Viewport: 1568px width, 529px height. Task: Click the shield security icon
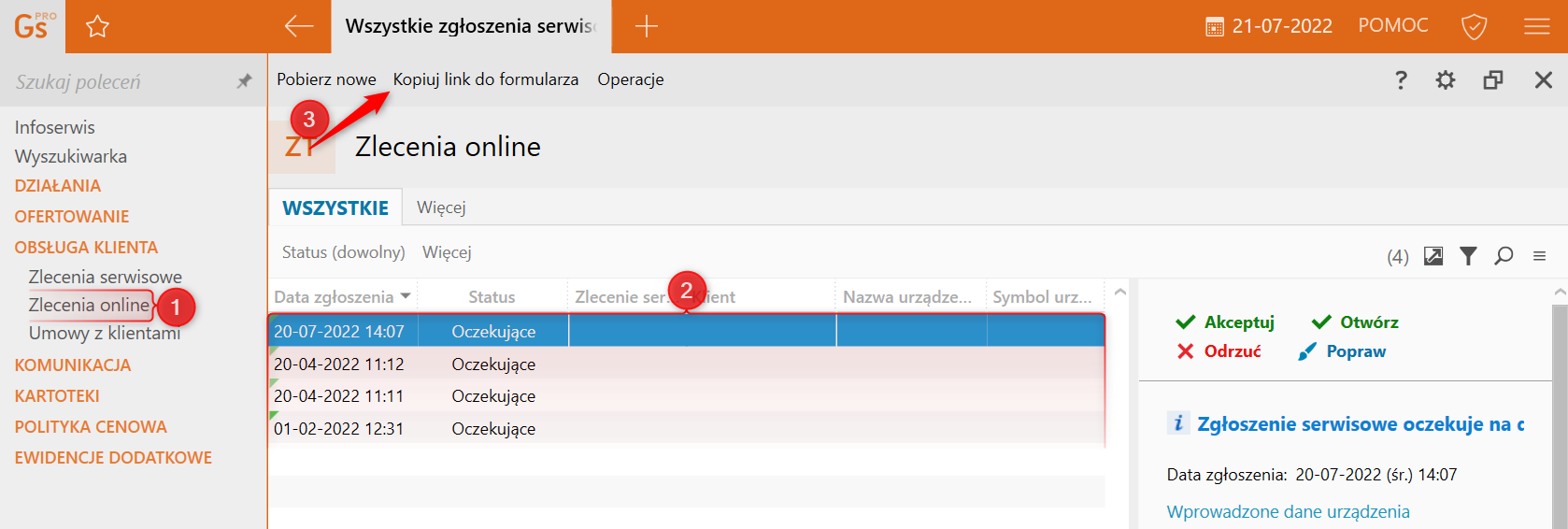1474,26
